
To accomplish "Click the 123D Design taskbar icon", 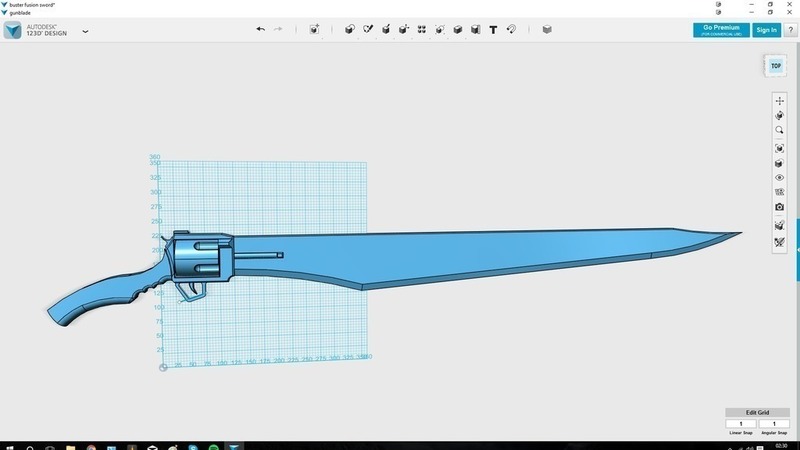I will (234, 447).
